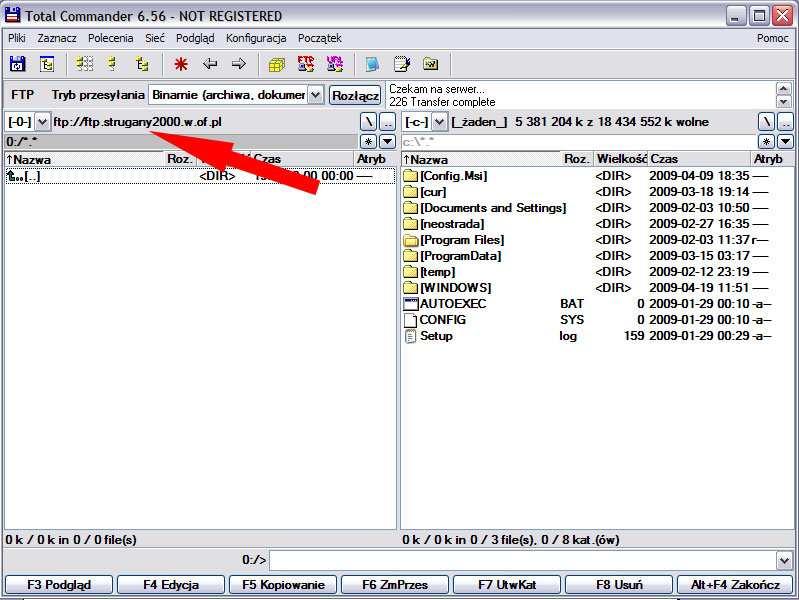Click the right panel root directory backslash button

pyautogui.click(x=766, y=122)
